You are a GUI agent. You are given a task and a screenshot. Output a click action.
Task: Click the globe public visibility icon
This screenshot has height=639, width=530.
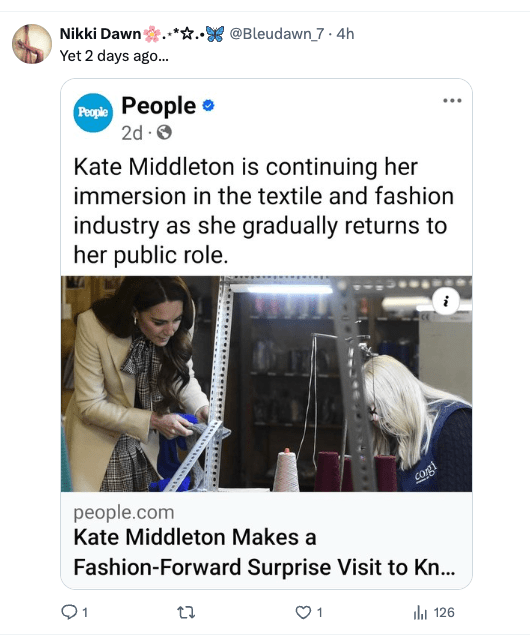(164, 132)
